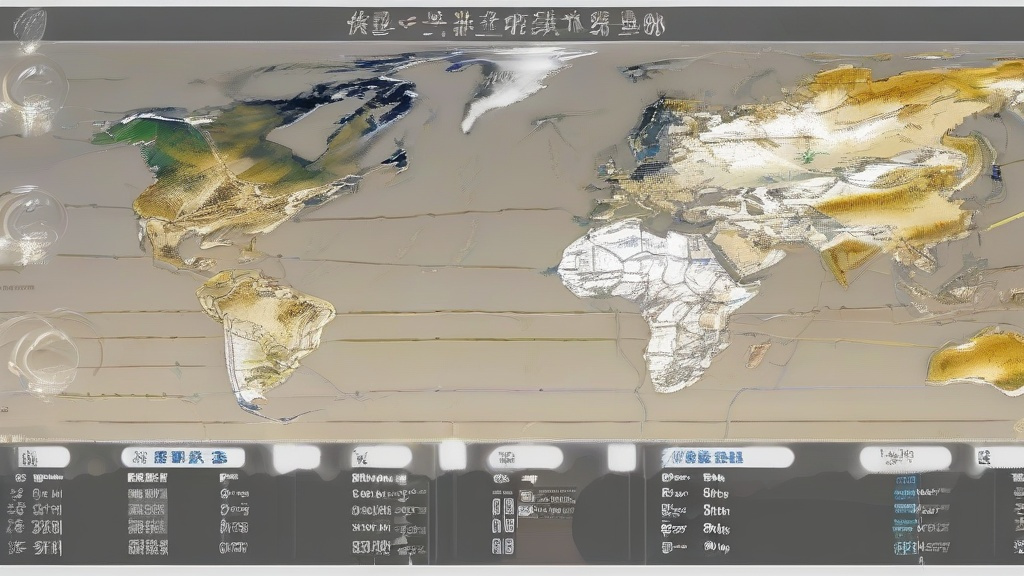Open the white pill dropdown with dark numbers at right

(905, 458)
